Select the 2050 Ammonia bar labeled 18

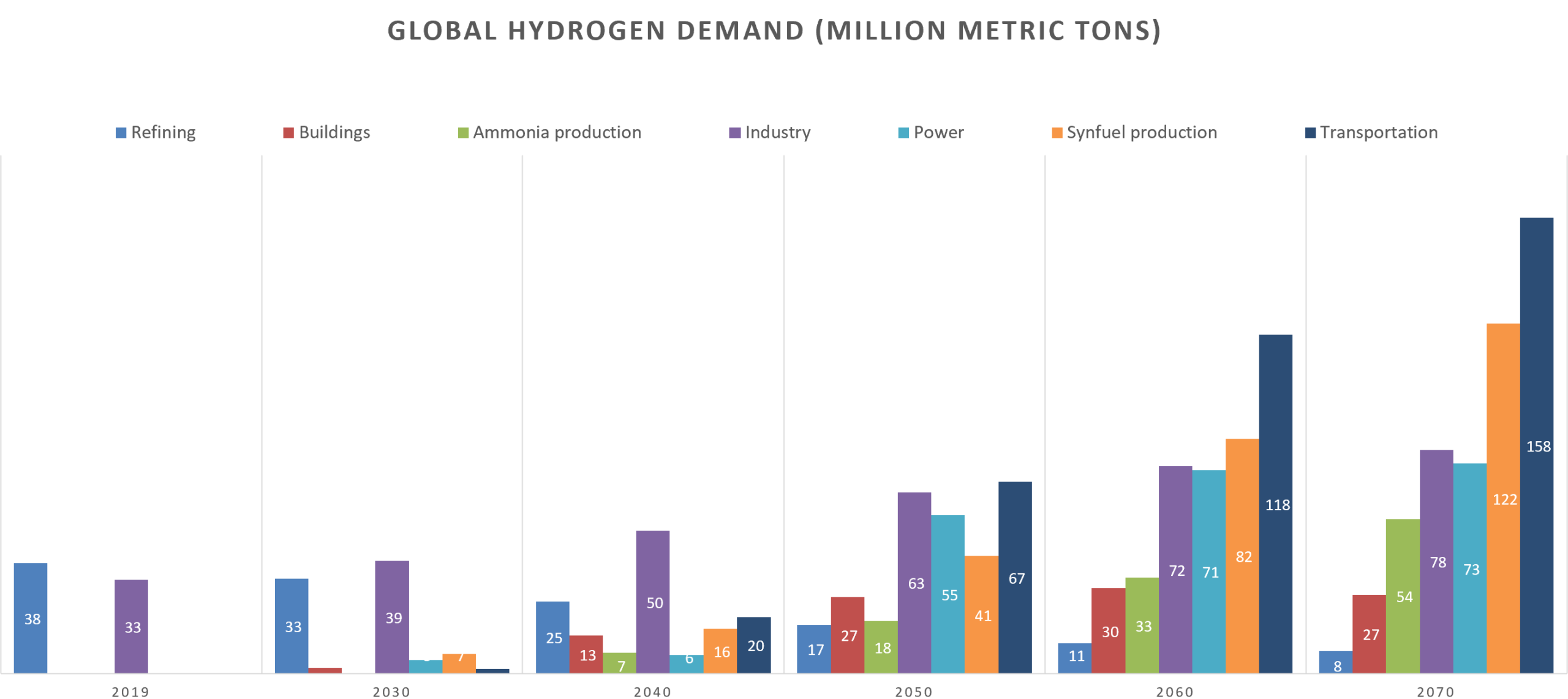point(881,647)
